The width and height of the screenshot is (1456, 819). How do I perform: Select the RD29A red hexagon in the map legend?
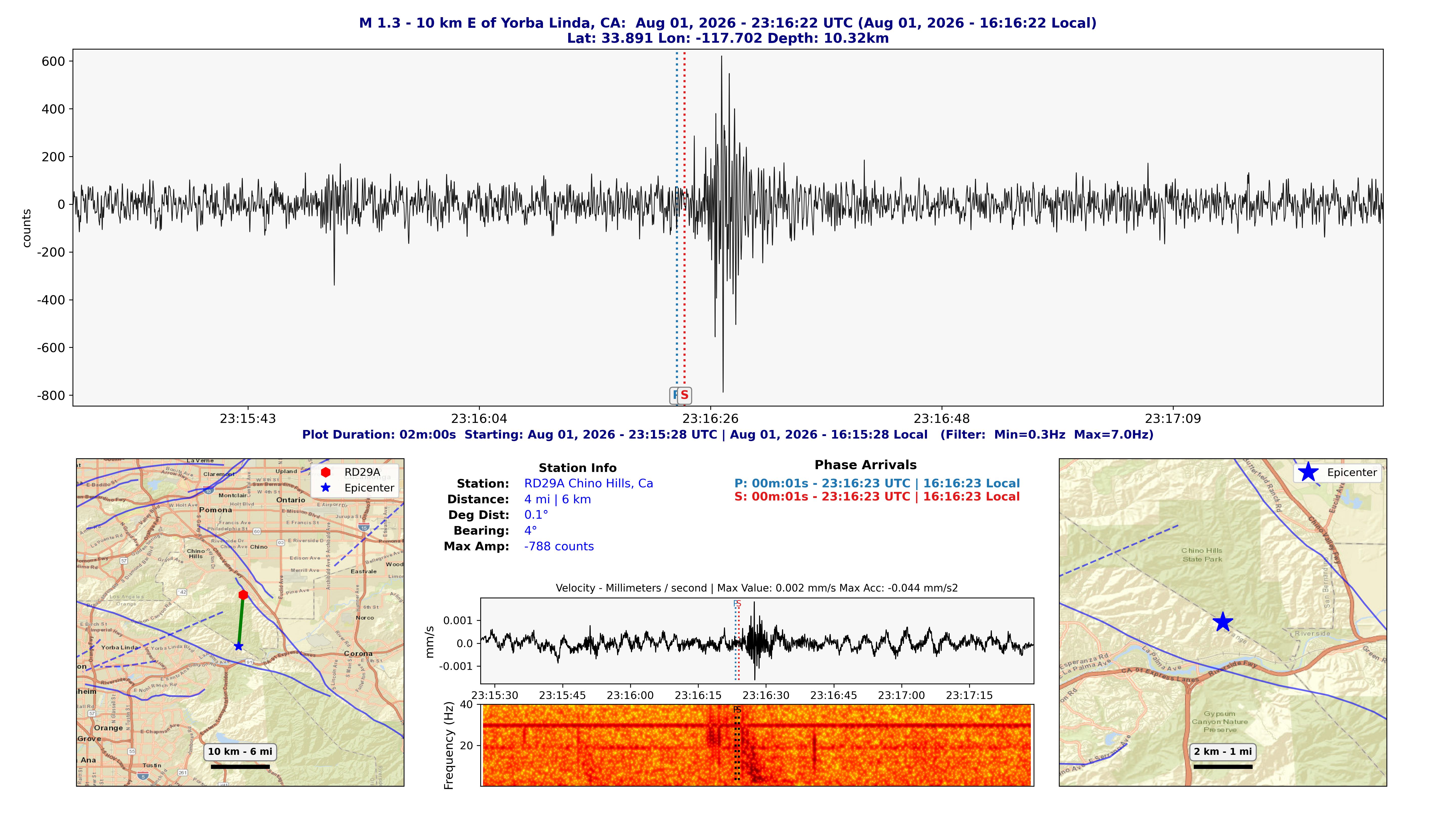tap(326, 472)
